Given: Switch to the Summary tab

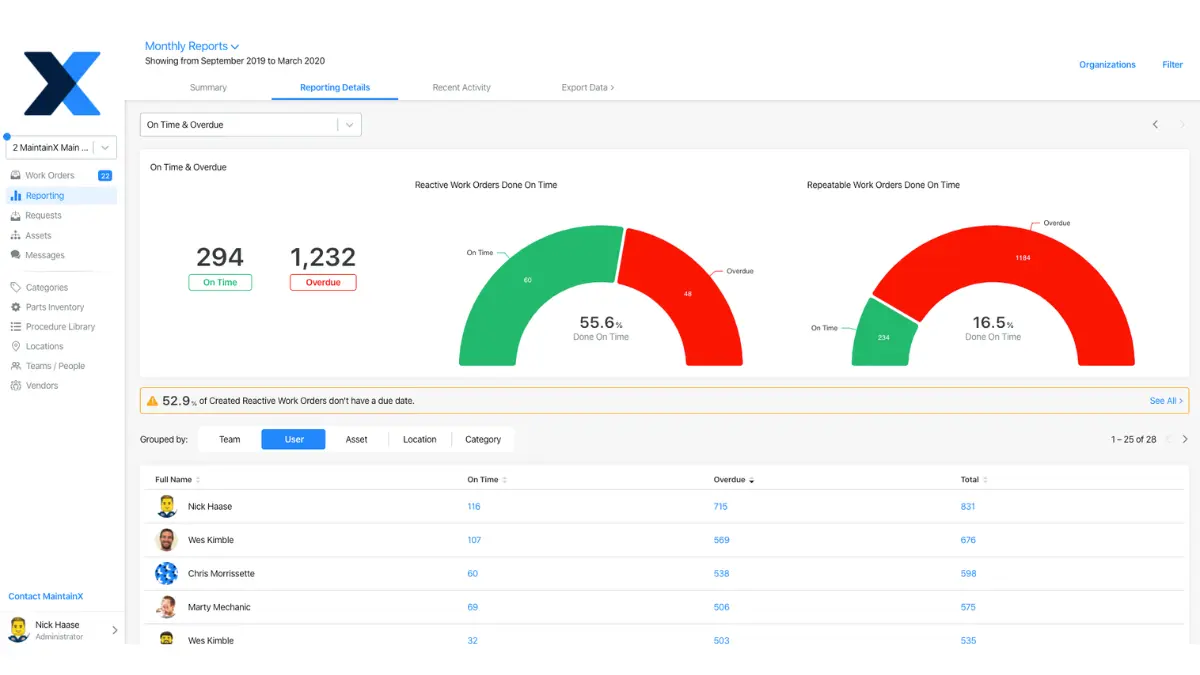Looking at the screenshot, I should point(208,87).
